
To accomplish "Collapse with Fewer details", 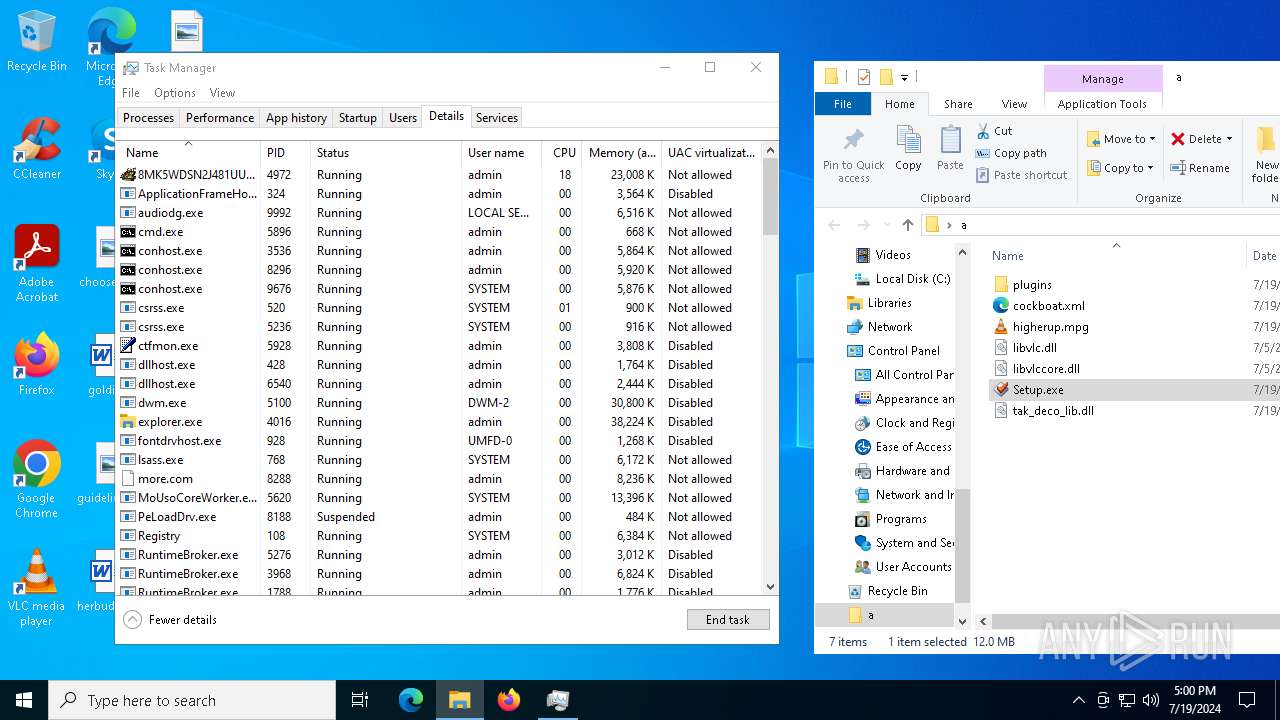I will pyautogui.click(x=170, y=620).
